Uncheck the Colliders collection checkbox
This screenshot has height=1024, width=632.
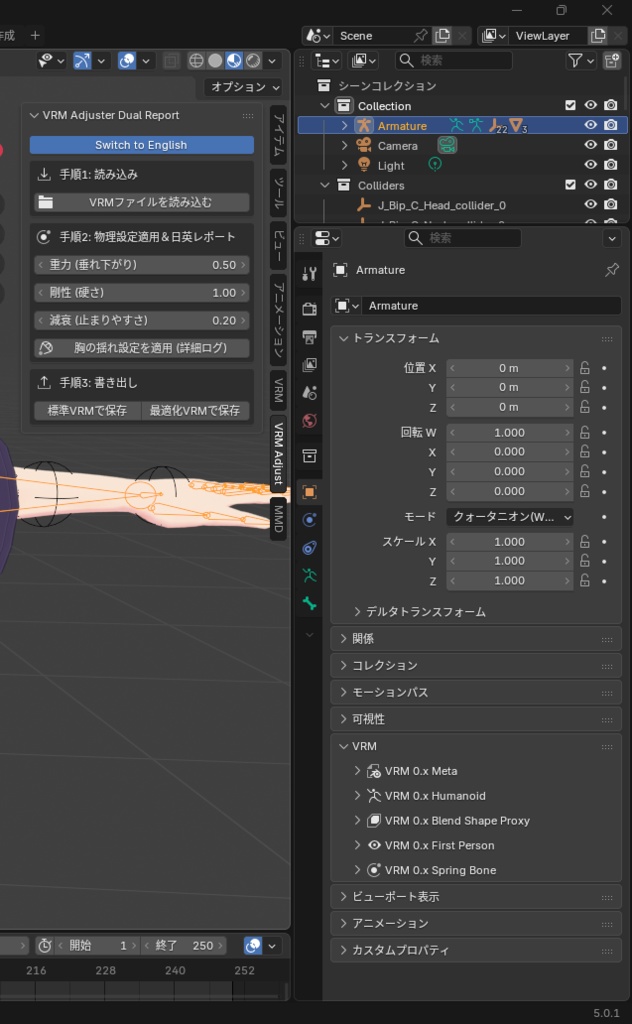coord(570,185)
